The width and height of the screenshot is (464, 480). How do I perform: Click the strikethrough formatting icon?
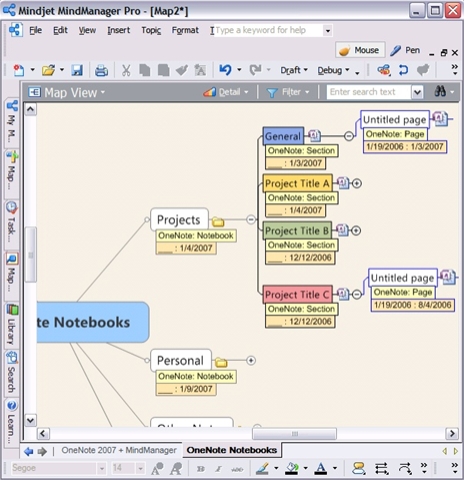pos(237,469)
